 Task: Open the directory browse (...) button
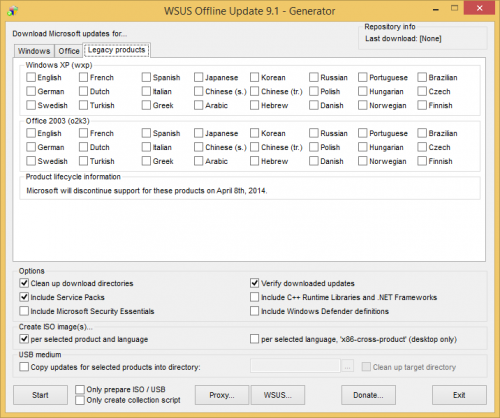pyautogui.click(x=347, y=366)
